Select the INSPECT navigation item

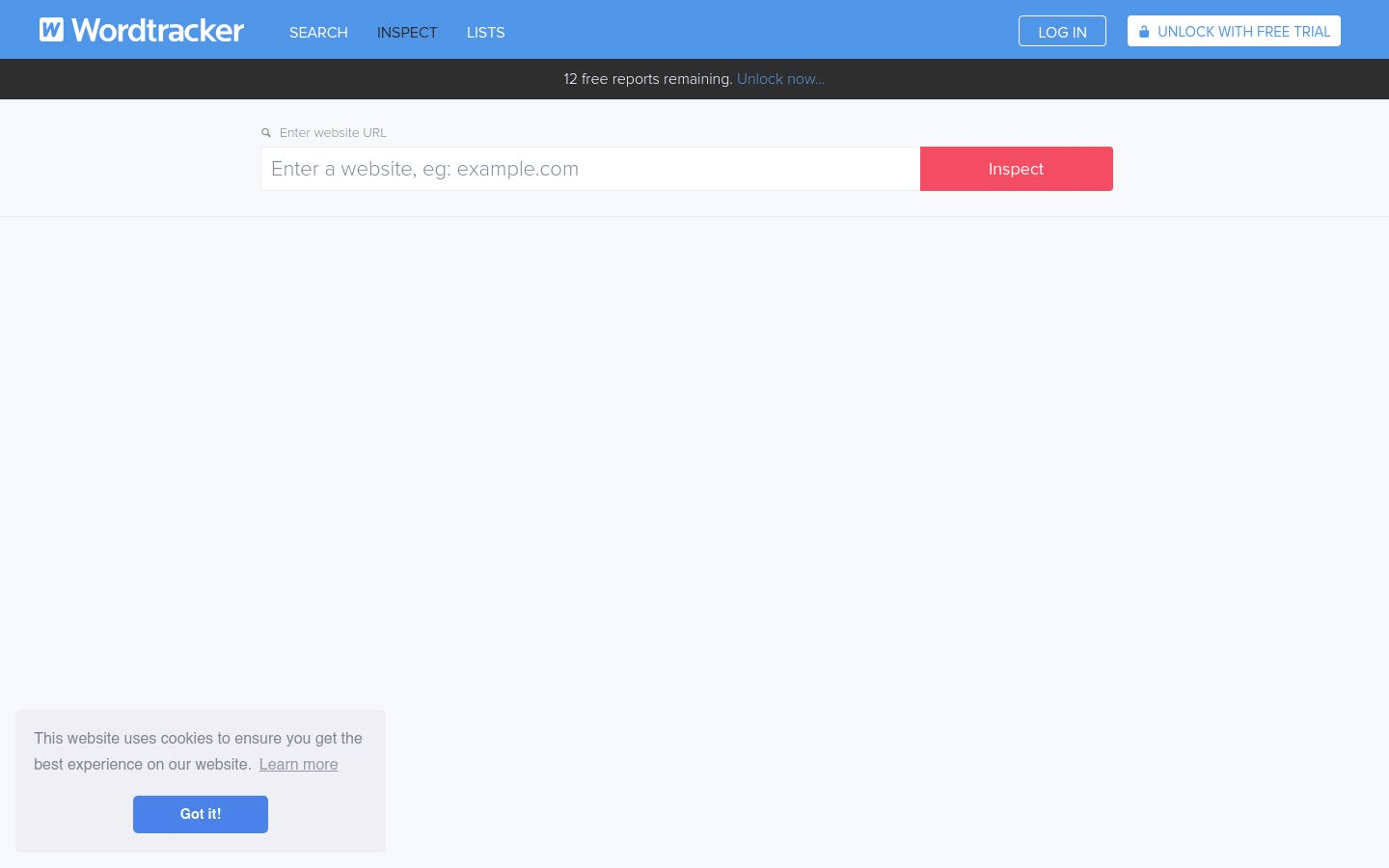coord(407,33)
